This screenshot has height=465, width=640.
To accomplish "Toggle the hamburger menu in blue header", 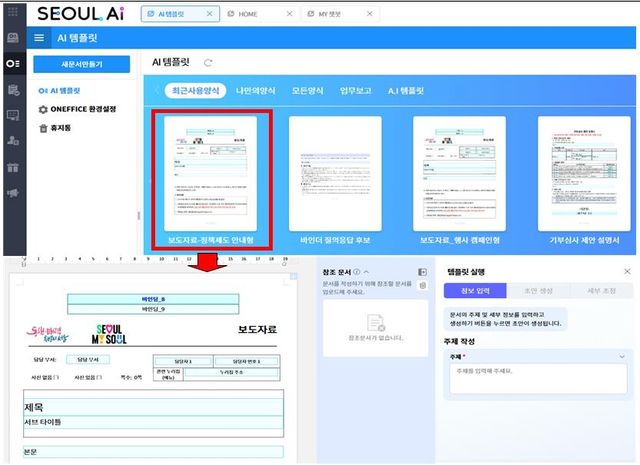I will point(39,38).
